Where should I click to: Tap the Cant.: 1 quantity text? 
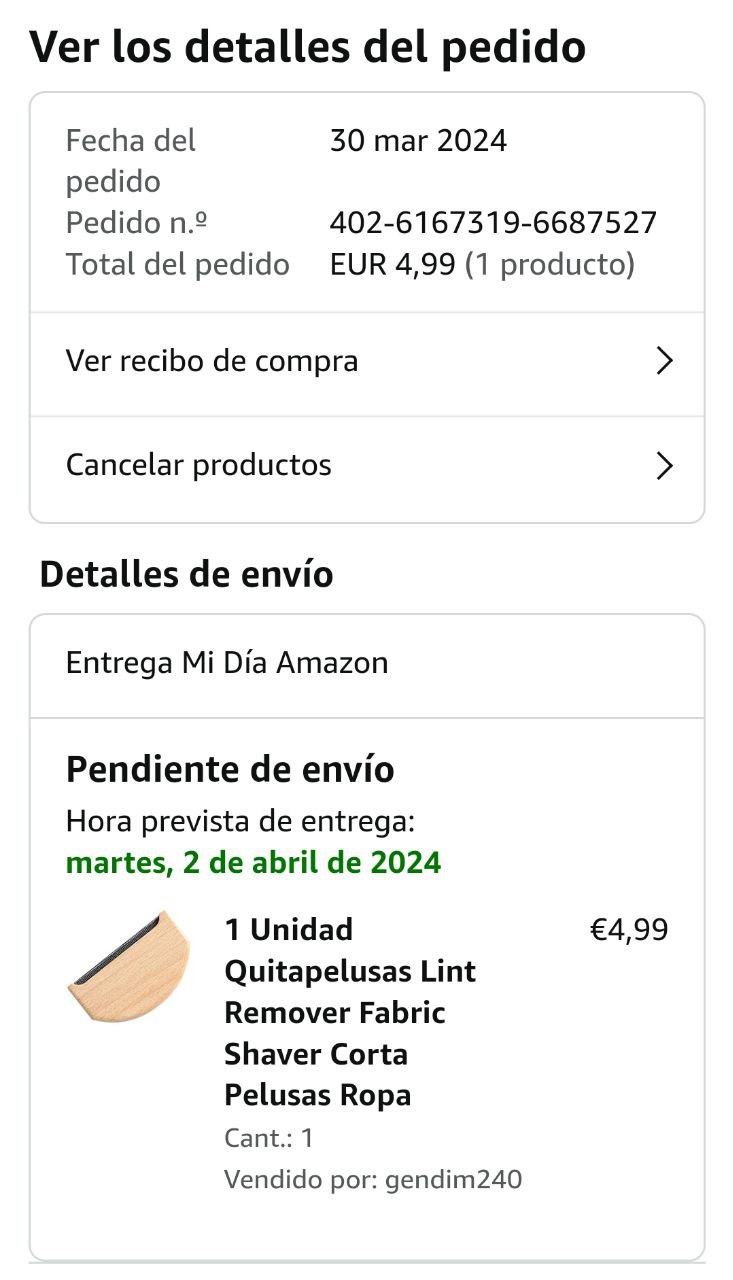pyautogui.click(x=269, y=1139)
